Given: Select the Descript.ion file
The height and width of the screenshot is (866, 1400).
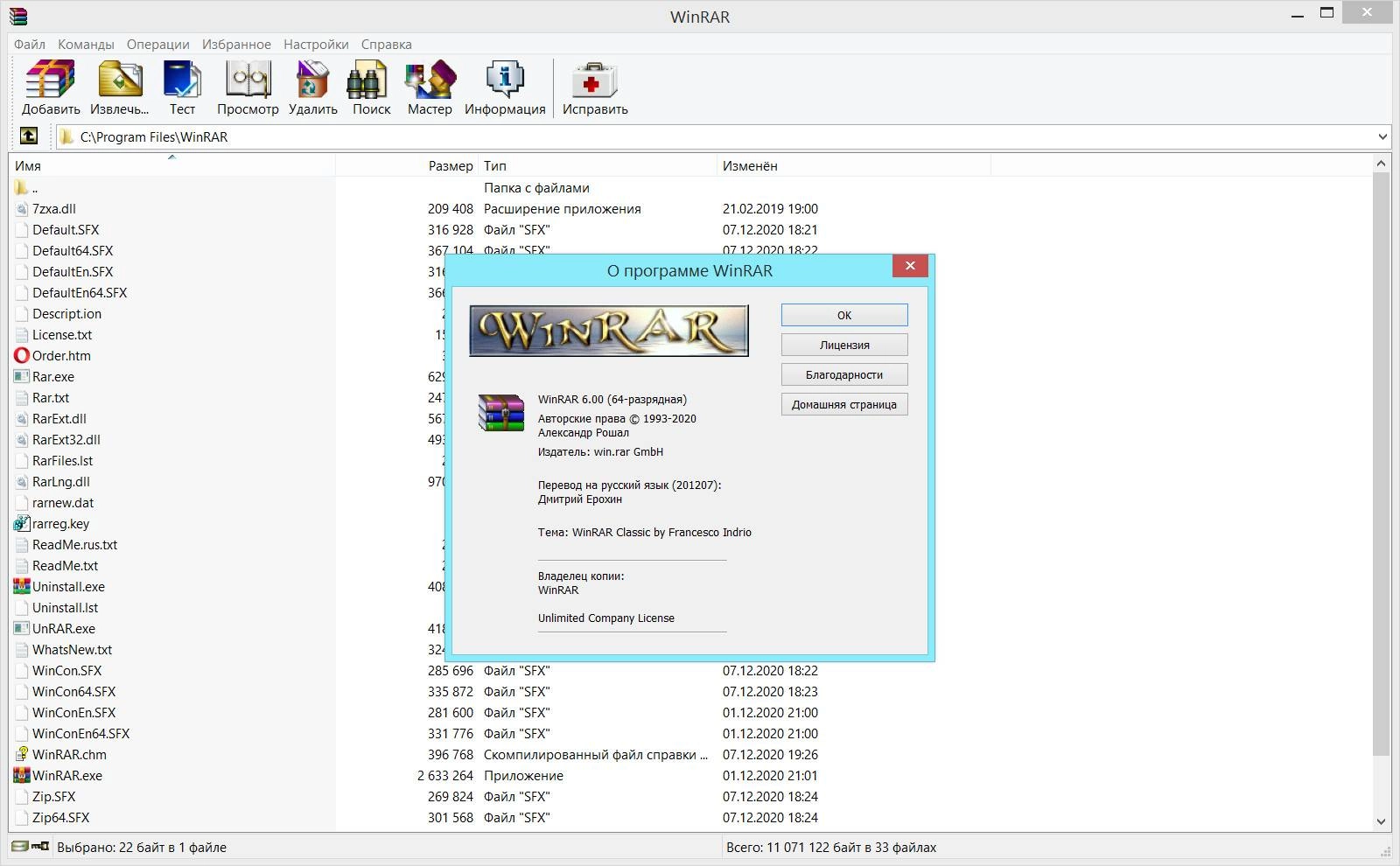Looking at the screenshot, I should point(66,313).
